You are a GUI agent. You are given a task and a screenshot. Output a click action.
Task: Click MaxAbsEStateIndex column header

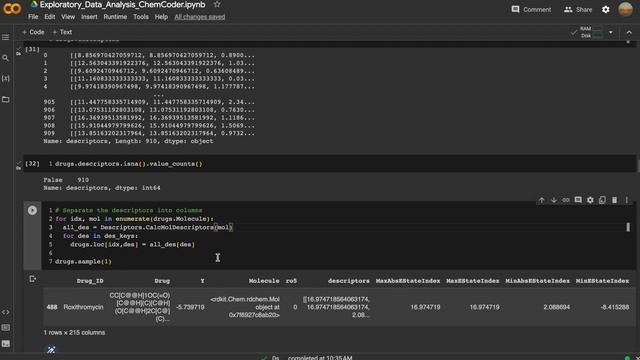click(408, 281)
